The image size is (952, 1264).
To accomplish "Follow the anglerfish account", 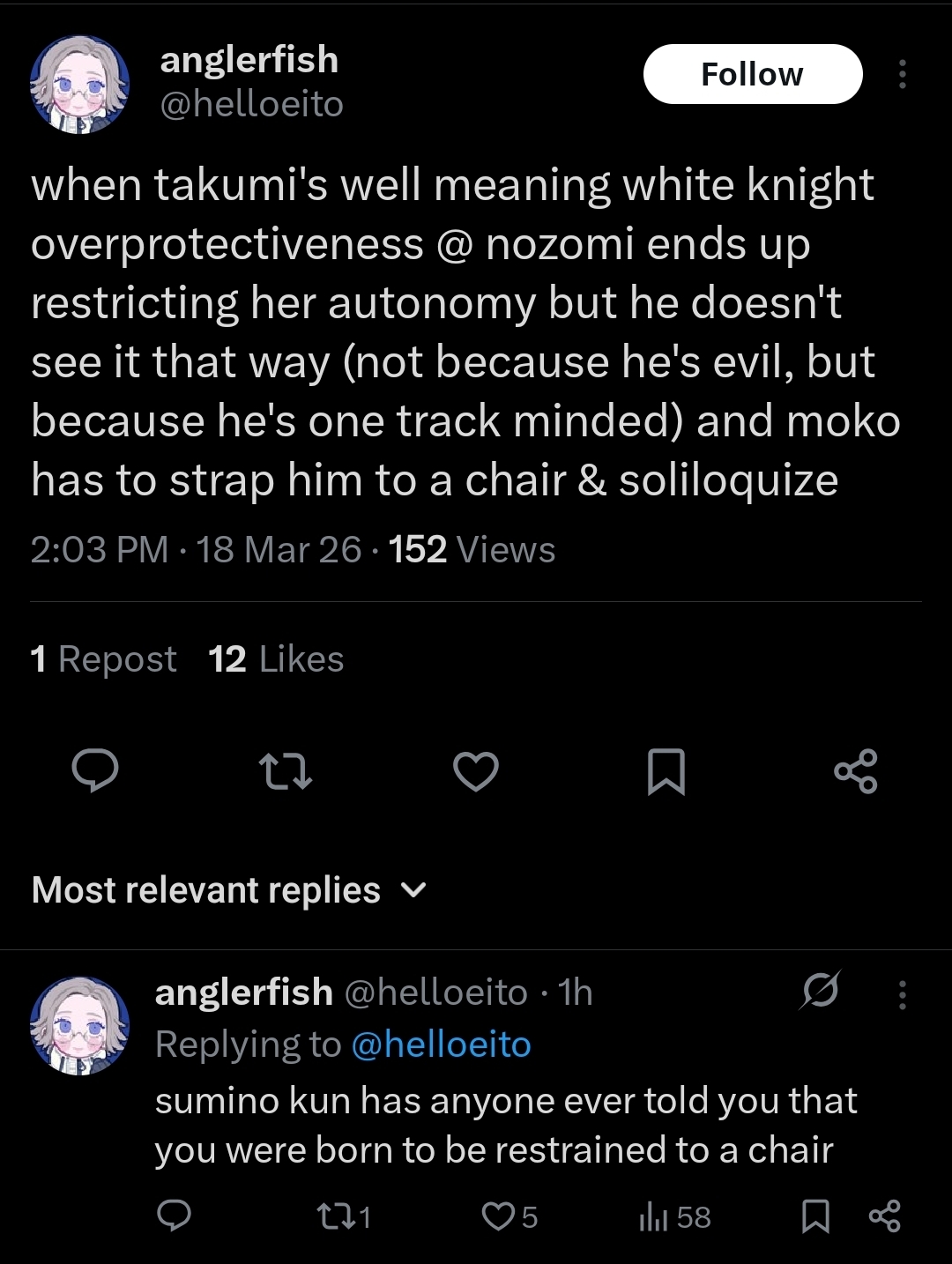I will coord(752,75).
